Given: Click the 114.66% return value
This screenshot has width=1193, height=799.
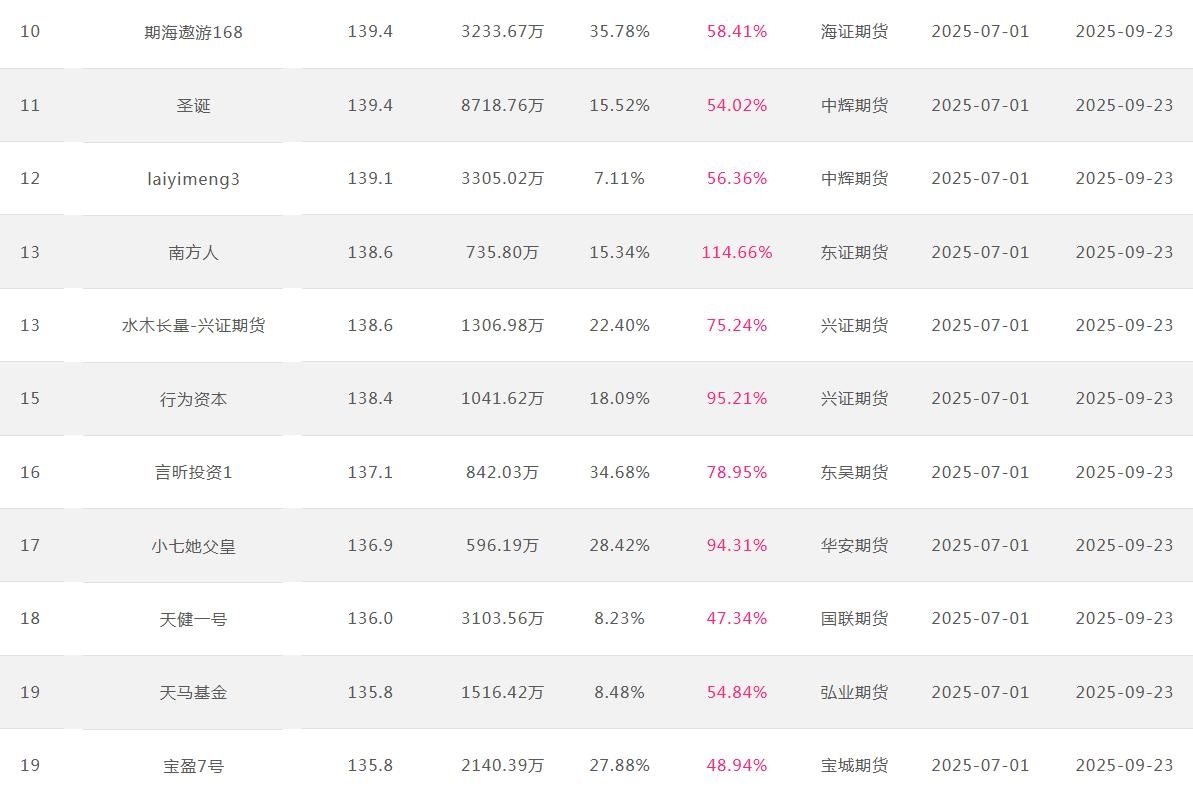Looking at the screenshot, I should pos(736,252).
